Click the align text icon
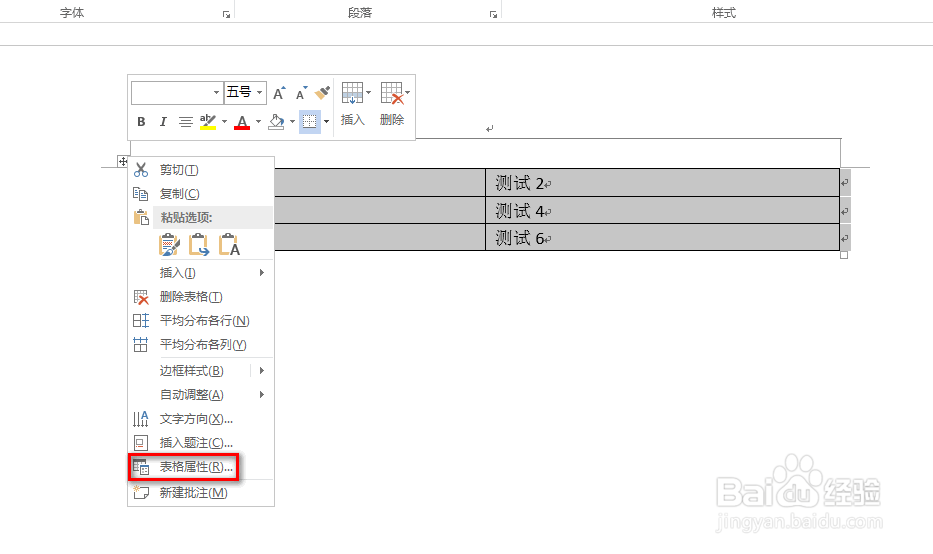 186,122
